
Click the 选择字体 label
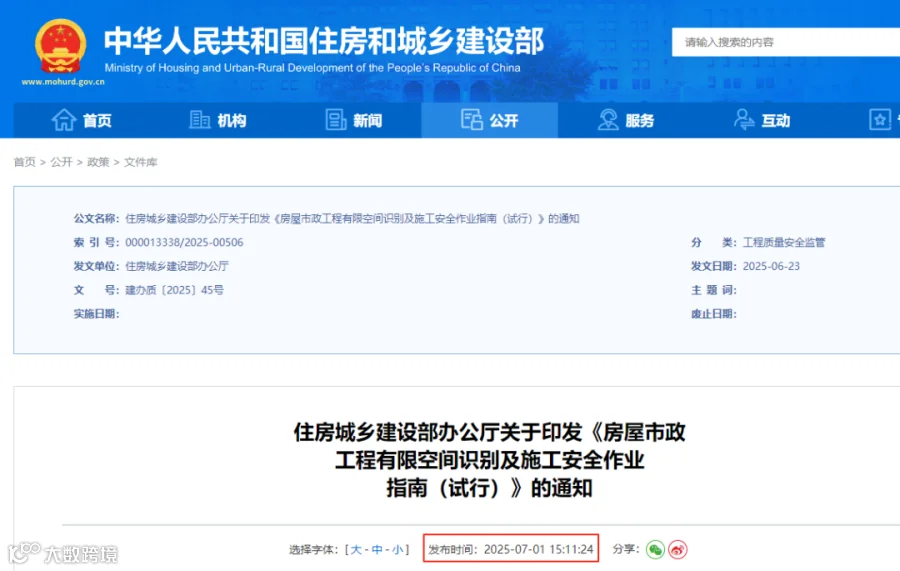click(x=313, y=550)
